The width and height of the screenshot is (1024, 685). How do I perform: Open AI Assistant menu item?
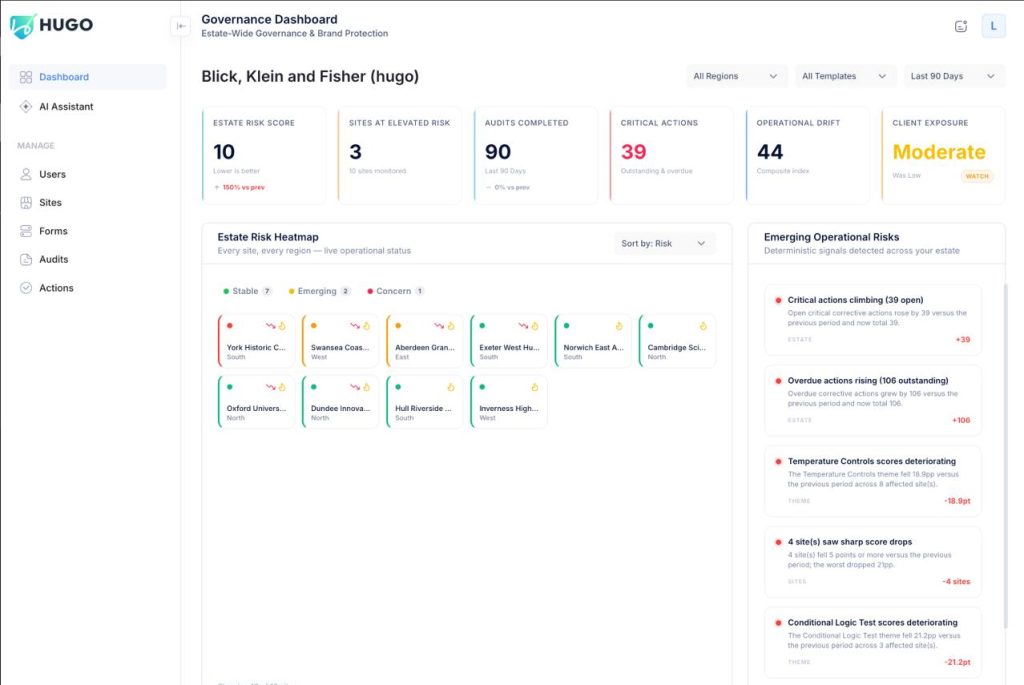88,106
